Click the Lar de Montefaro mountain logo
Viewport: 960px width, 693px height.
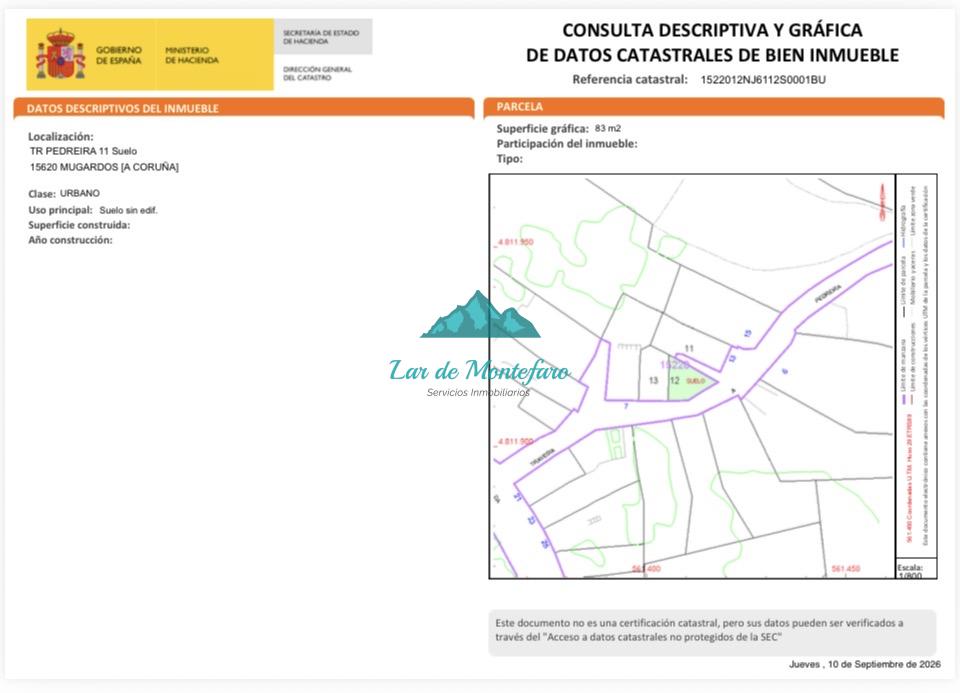tap(481, 315)
